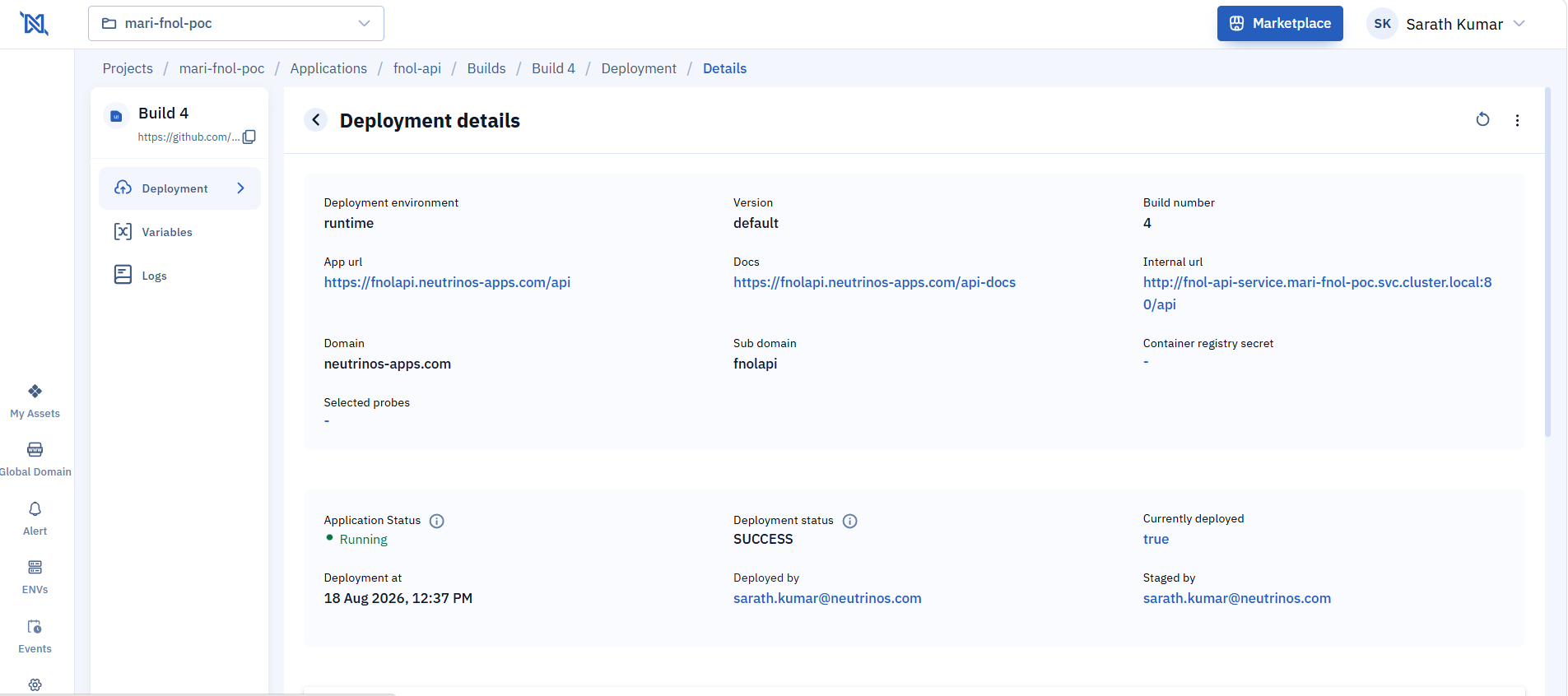
Task: Show Deployment status info tooltip
Action: click(850, 521)
